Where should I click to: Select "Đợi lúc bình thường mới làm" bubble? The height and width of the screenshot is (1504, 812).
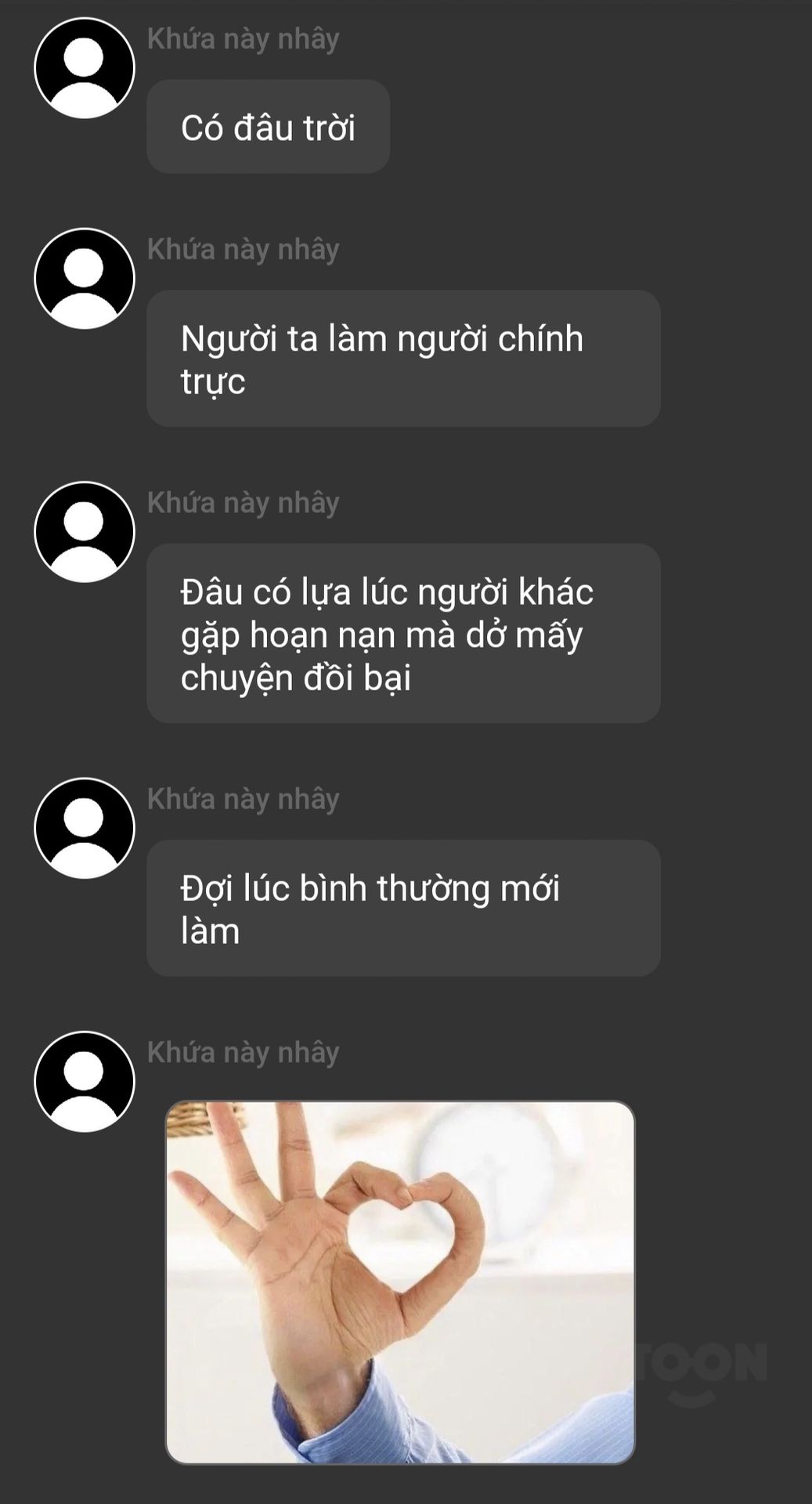coord(403,909)
